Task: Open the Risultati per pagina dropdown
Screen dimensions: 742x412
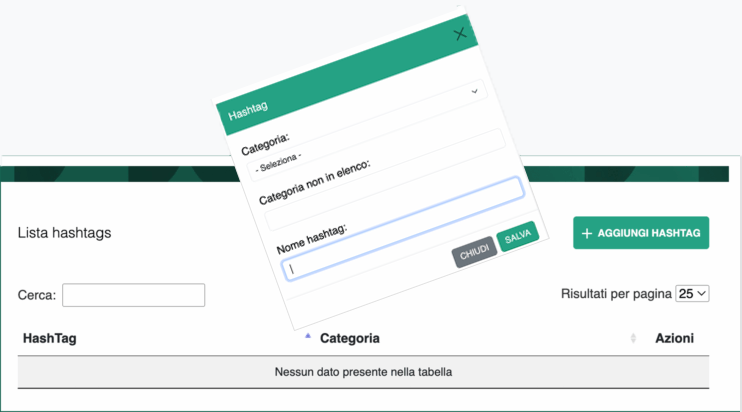Action: 692,294
